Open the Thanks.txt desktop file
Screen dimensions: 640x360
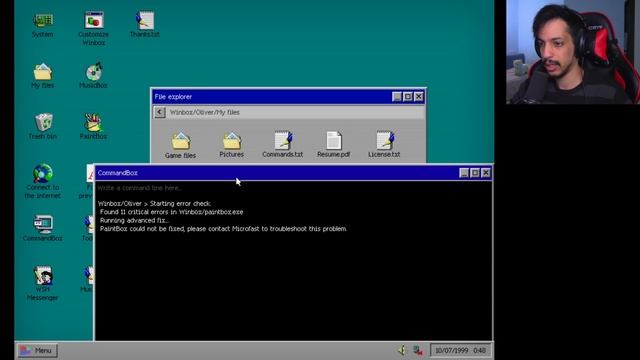point(144,25)
